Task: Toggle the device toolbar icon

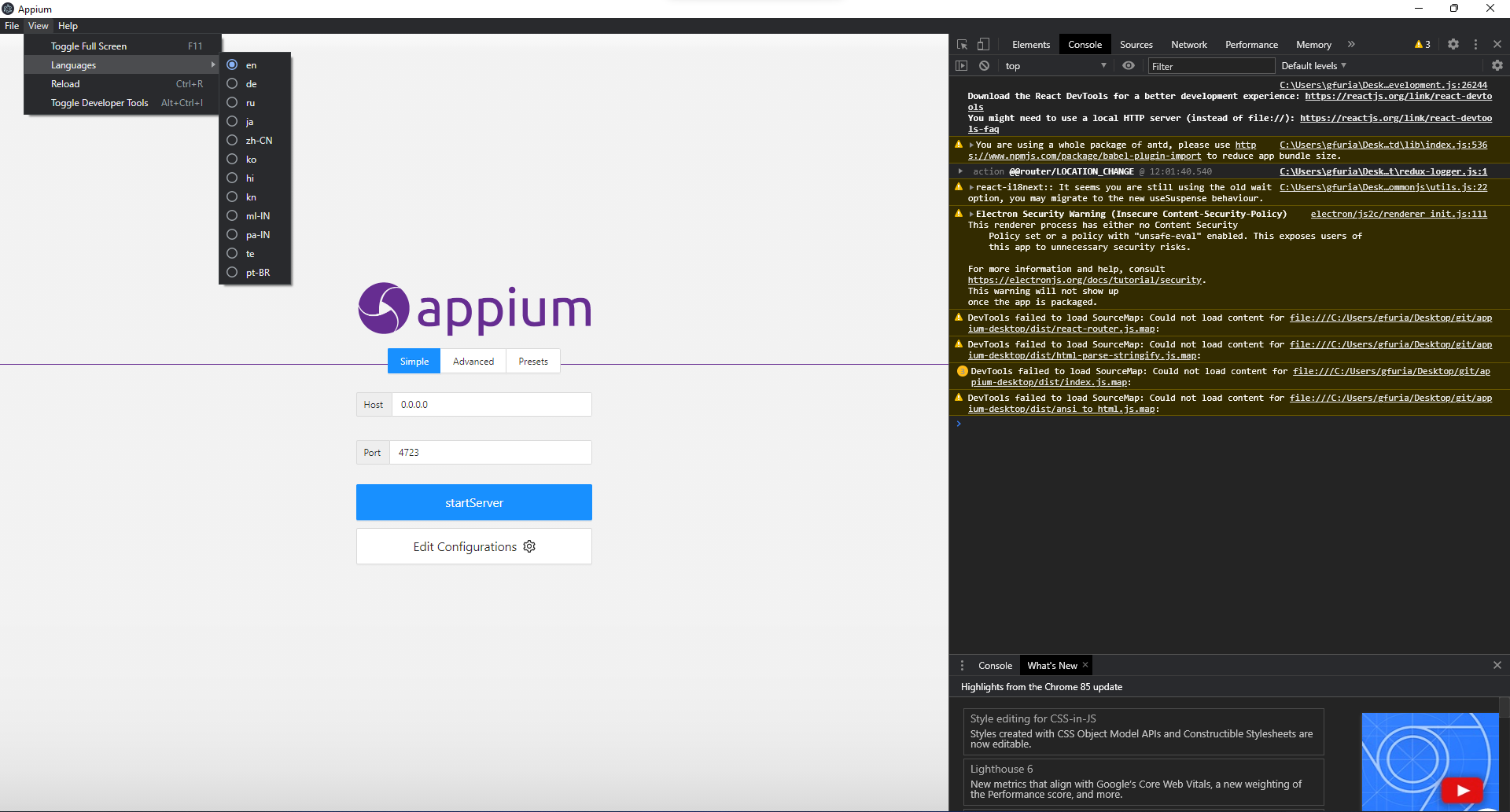Action: [x=983, y=45]
